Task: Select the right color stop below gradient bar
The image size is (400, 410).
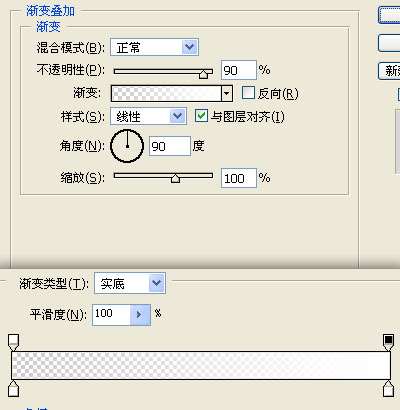Action: [x=388, y=389]
